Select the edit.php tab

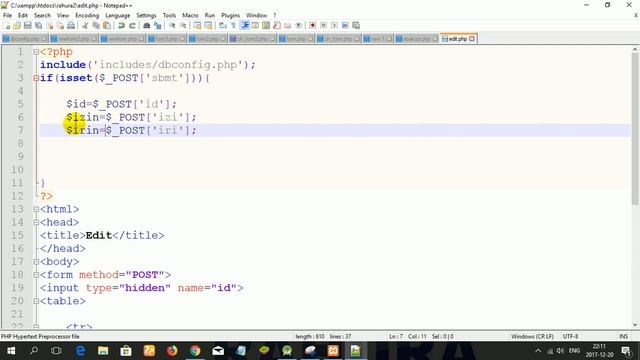pyautogui.click(x=458, y=39)
